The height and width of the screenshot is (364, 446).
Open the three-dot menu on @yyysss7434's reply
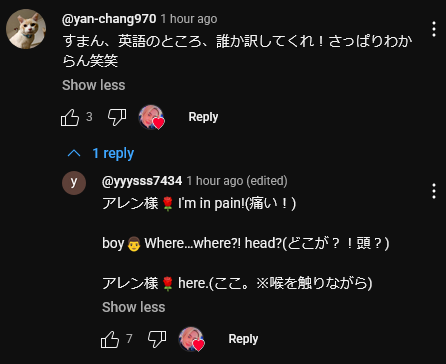(x=434, y=191)
